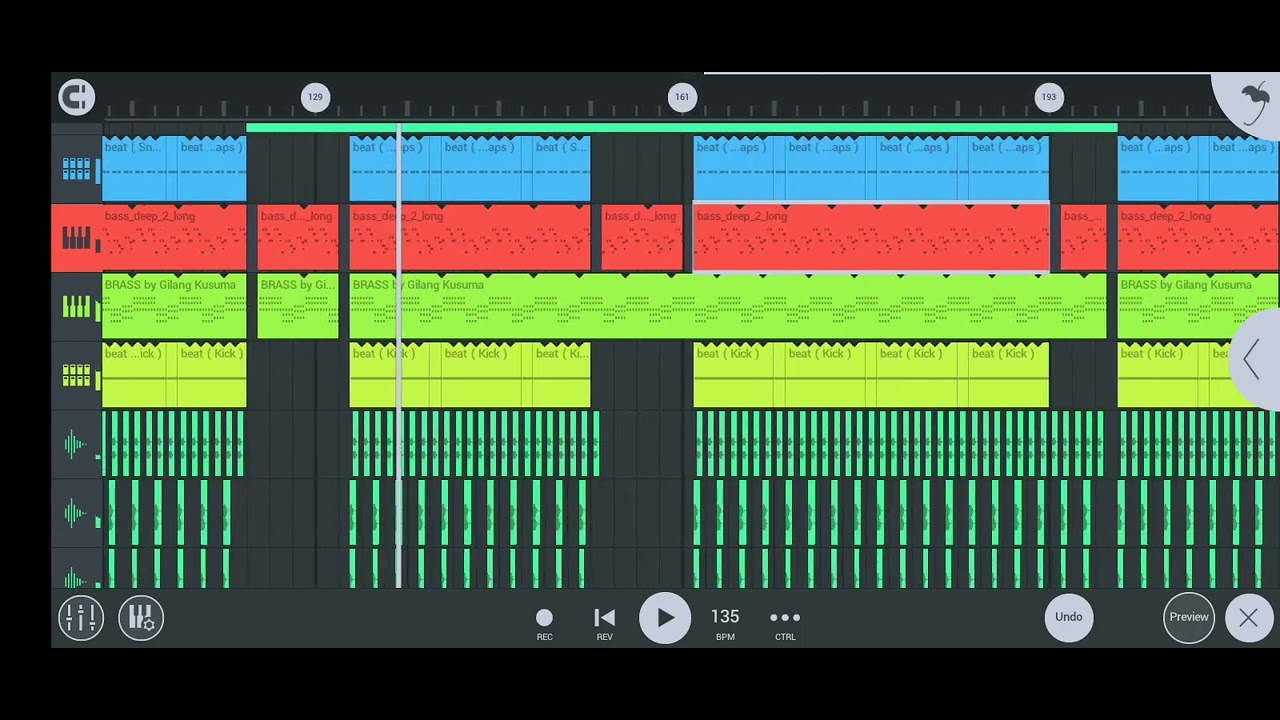Select the 'beat ( Ki...' yellow clip
This screenshot has width=1280, height=720.
tap(561, 375)
